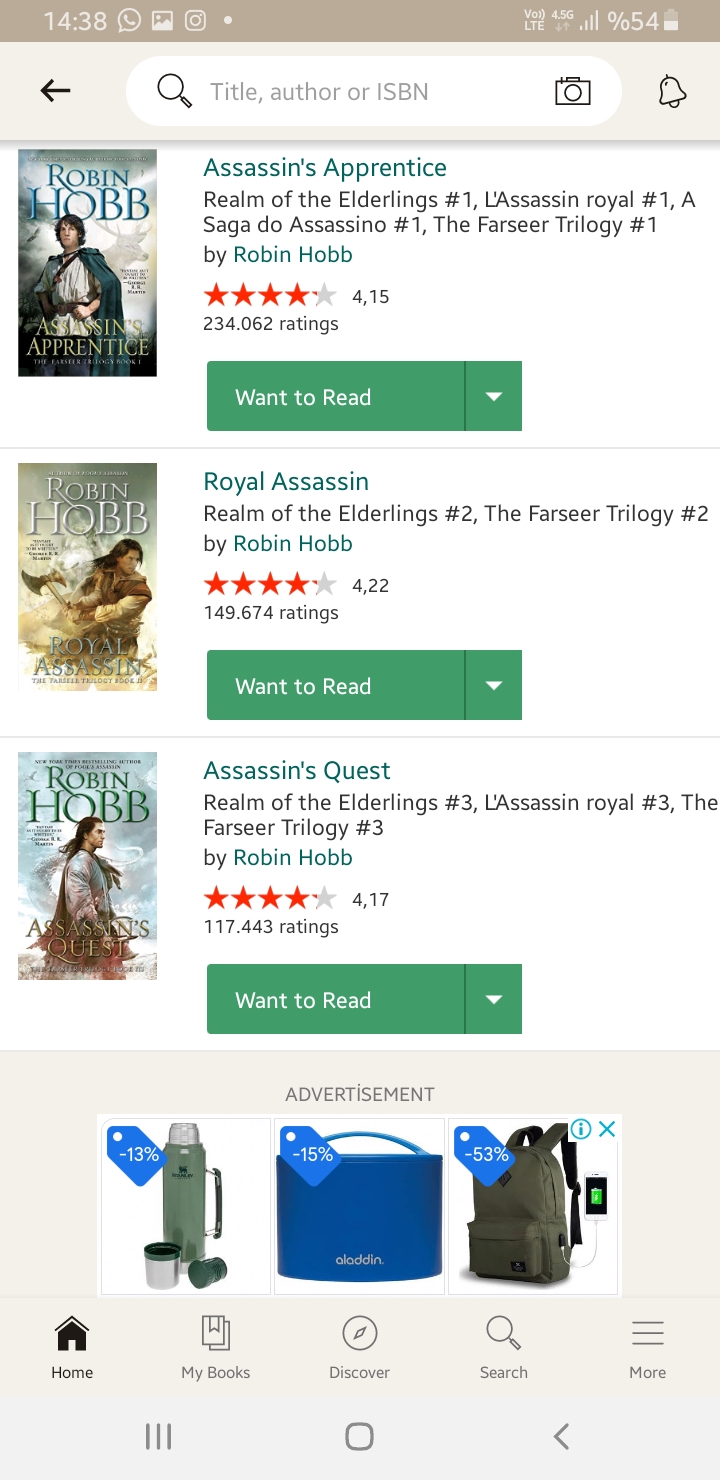Switch to the Discover tab
720x1480 pixels.
pos(360,1347)
